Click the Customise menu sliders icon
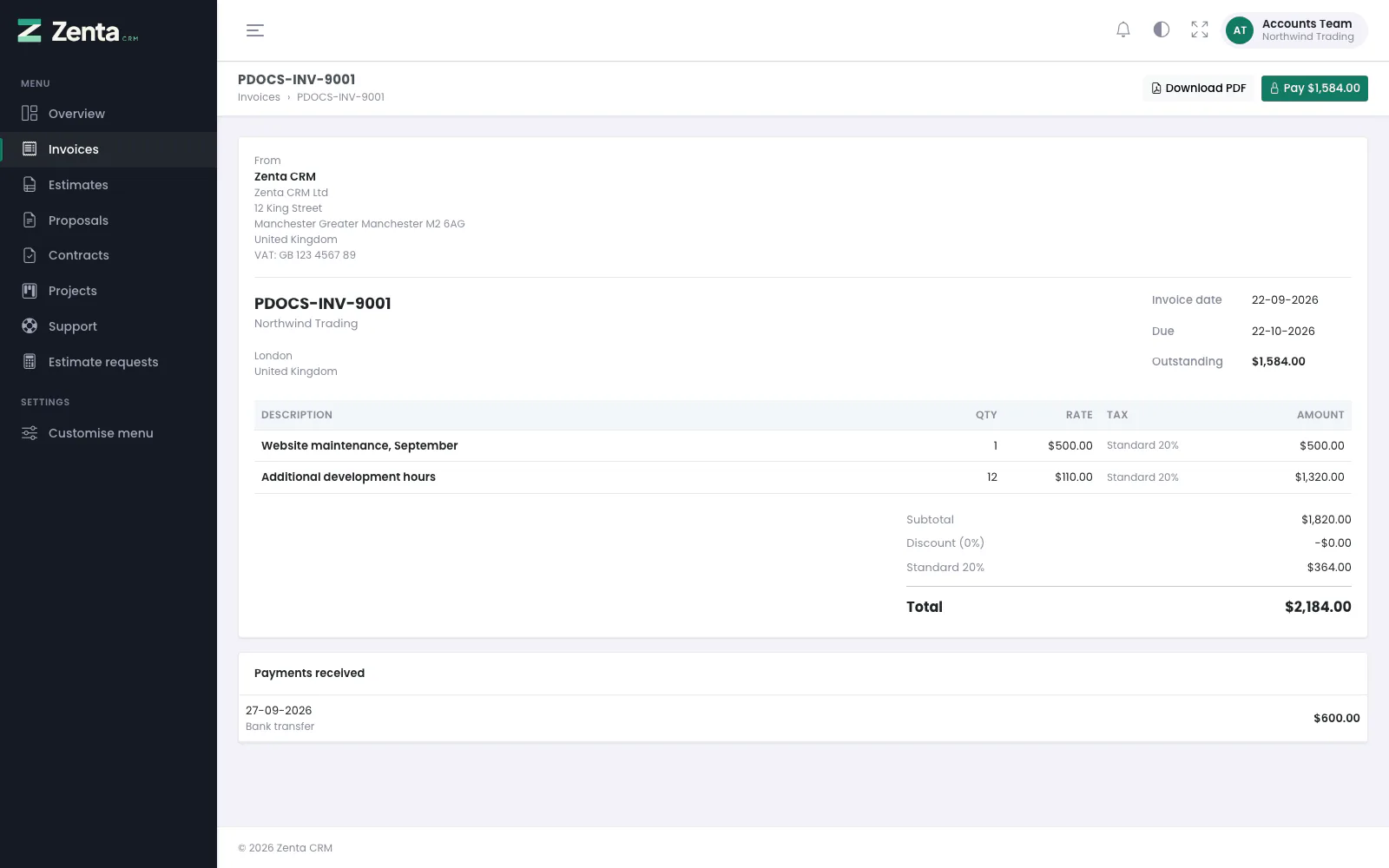This screenshot has height=868, width=1389. (30, 432)
